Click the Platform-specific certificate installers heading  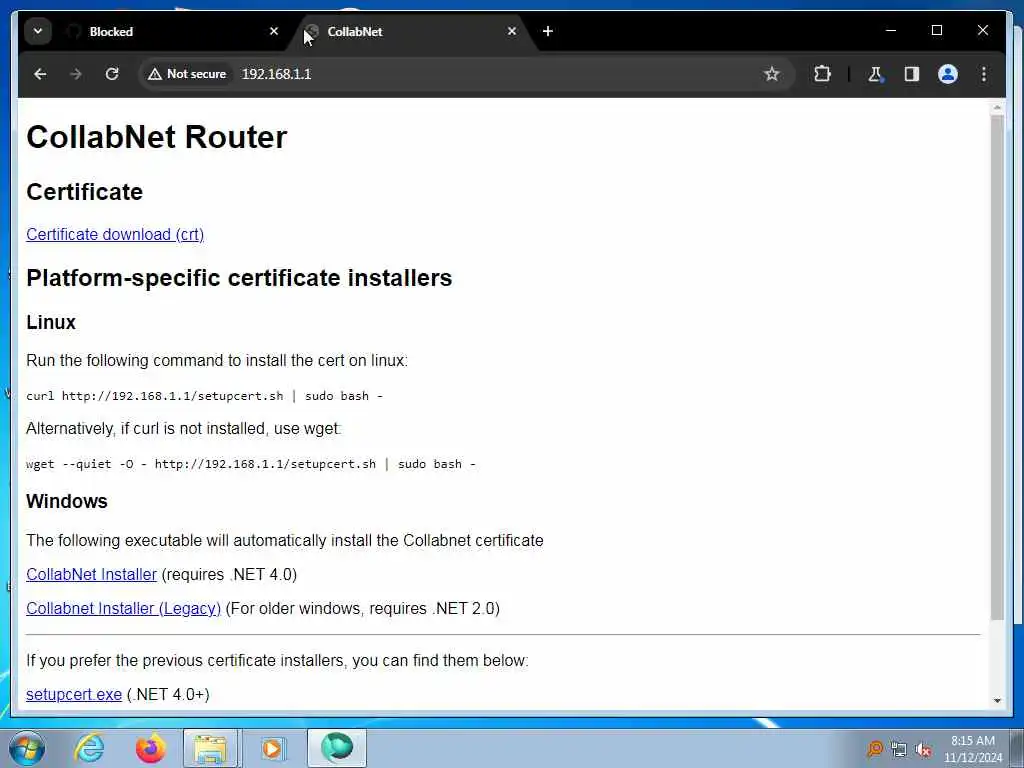point(239,278)
